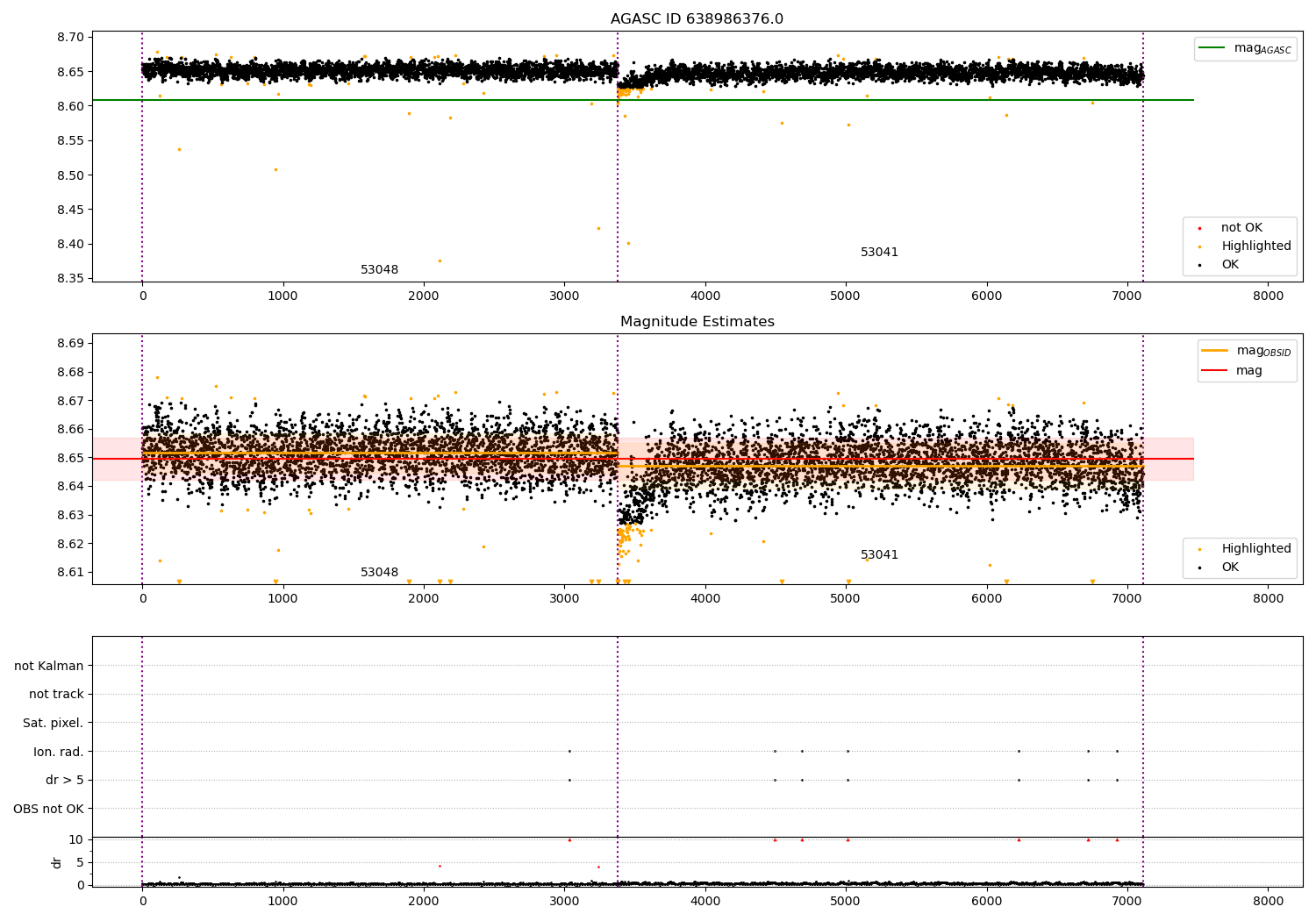This screenshot has height=921, width=1316.
Task: Click y-axis tick '8.61' in middle plot
Action: click(x=71, y=572)
